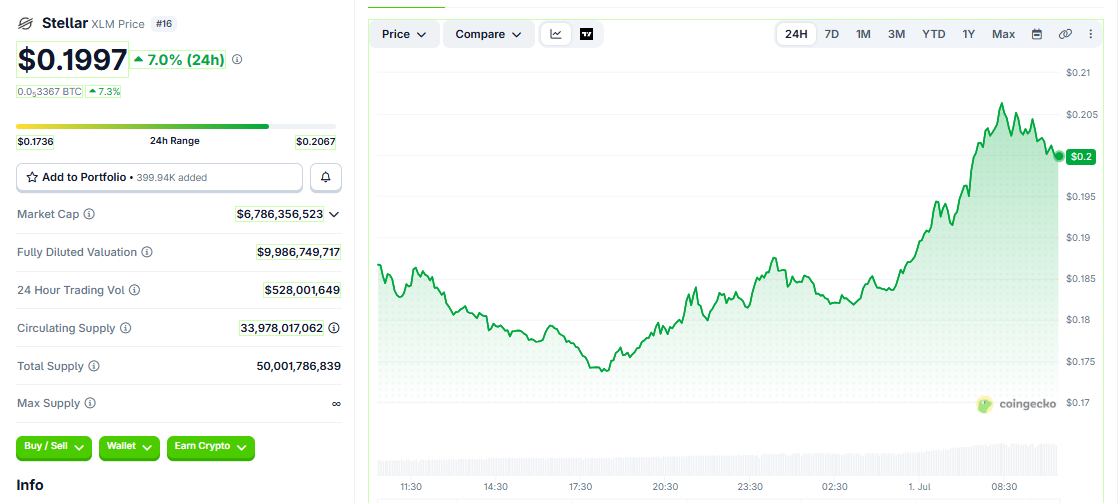Select the 1M time range tab
Image resolution: width=1120 pixels, height=503 pixels.
click(x=863, y=34)
